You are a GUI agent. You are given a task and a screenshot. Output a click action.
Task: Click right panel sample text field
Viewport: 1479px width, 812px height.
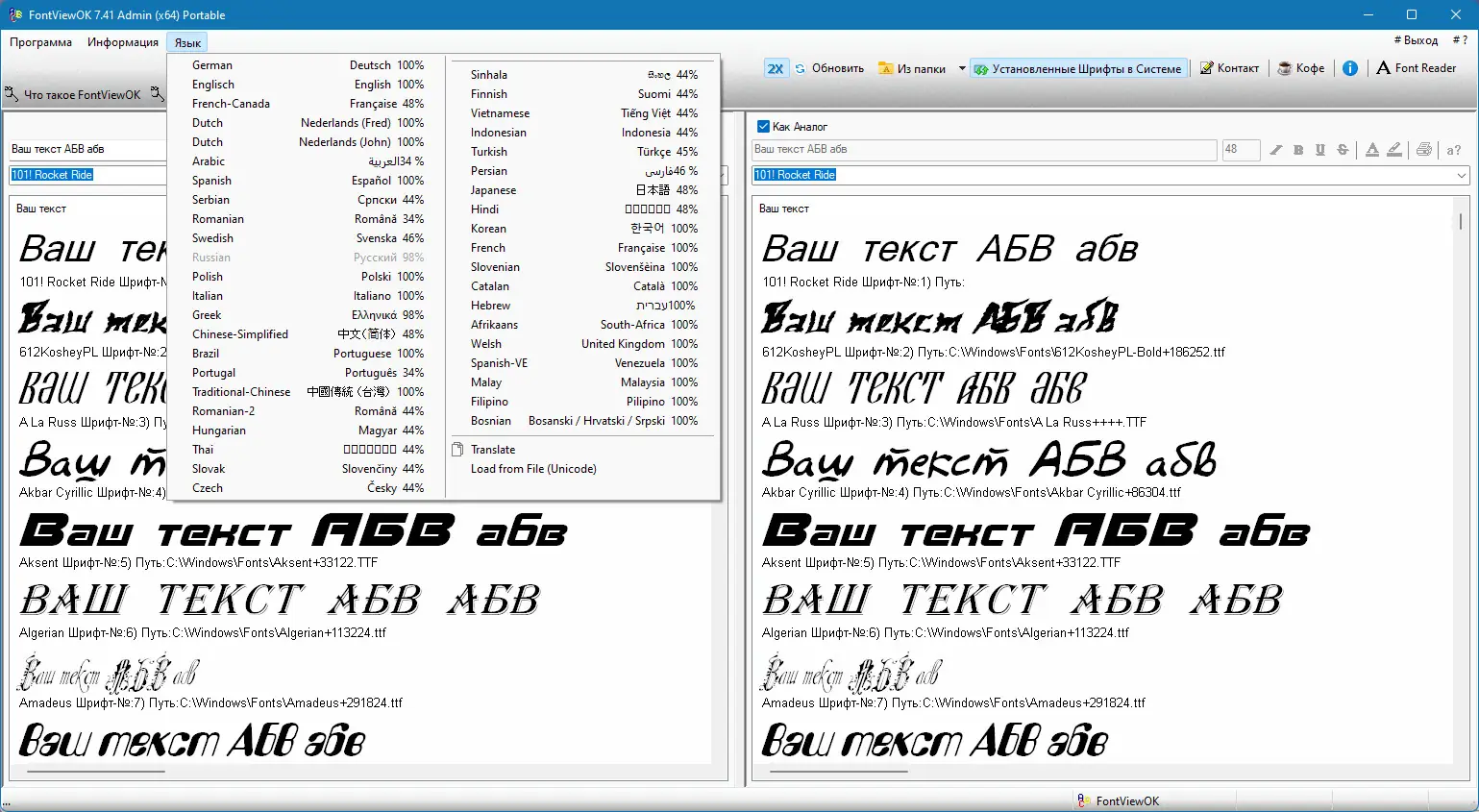click(984, 150)
